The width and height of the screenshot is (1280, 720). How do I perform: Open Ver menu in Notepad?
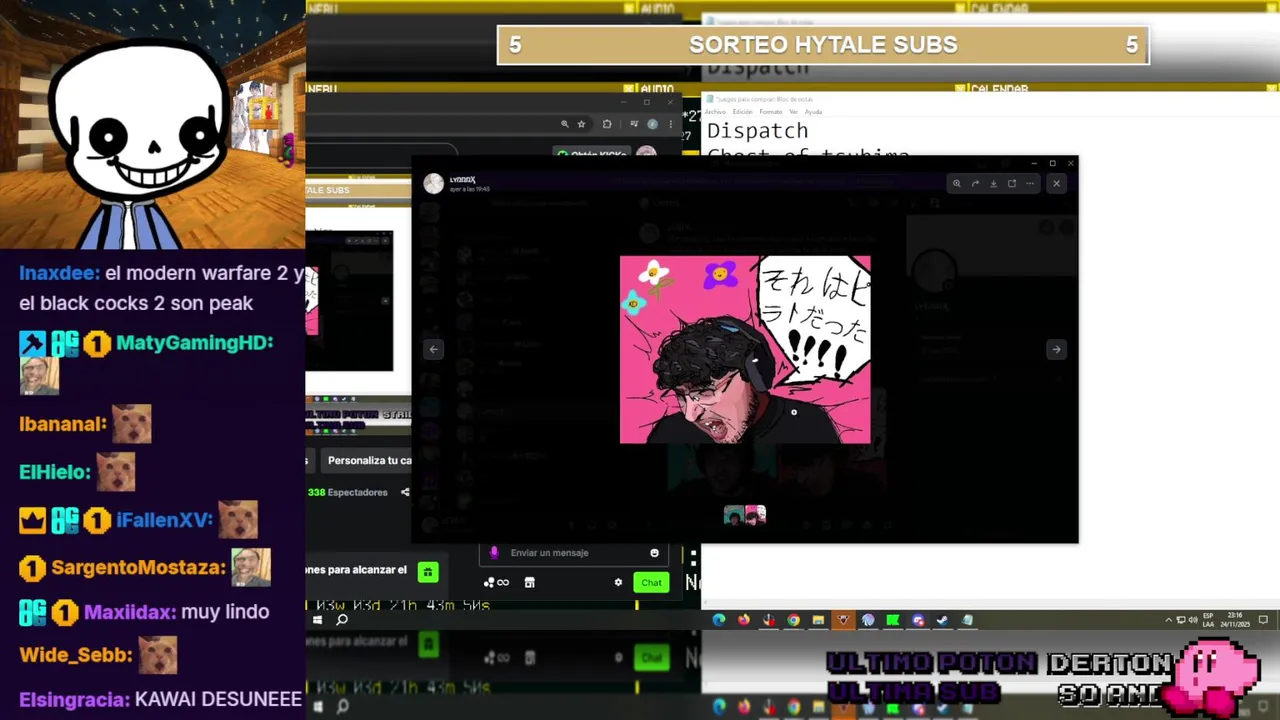pyautogui.click(x=793, y=112)
